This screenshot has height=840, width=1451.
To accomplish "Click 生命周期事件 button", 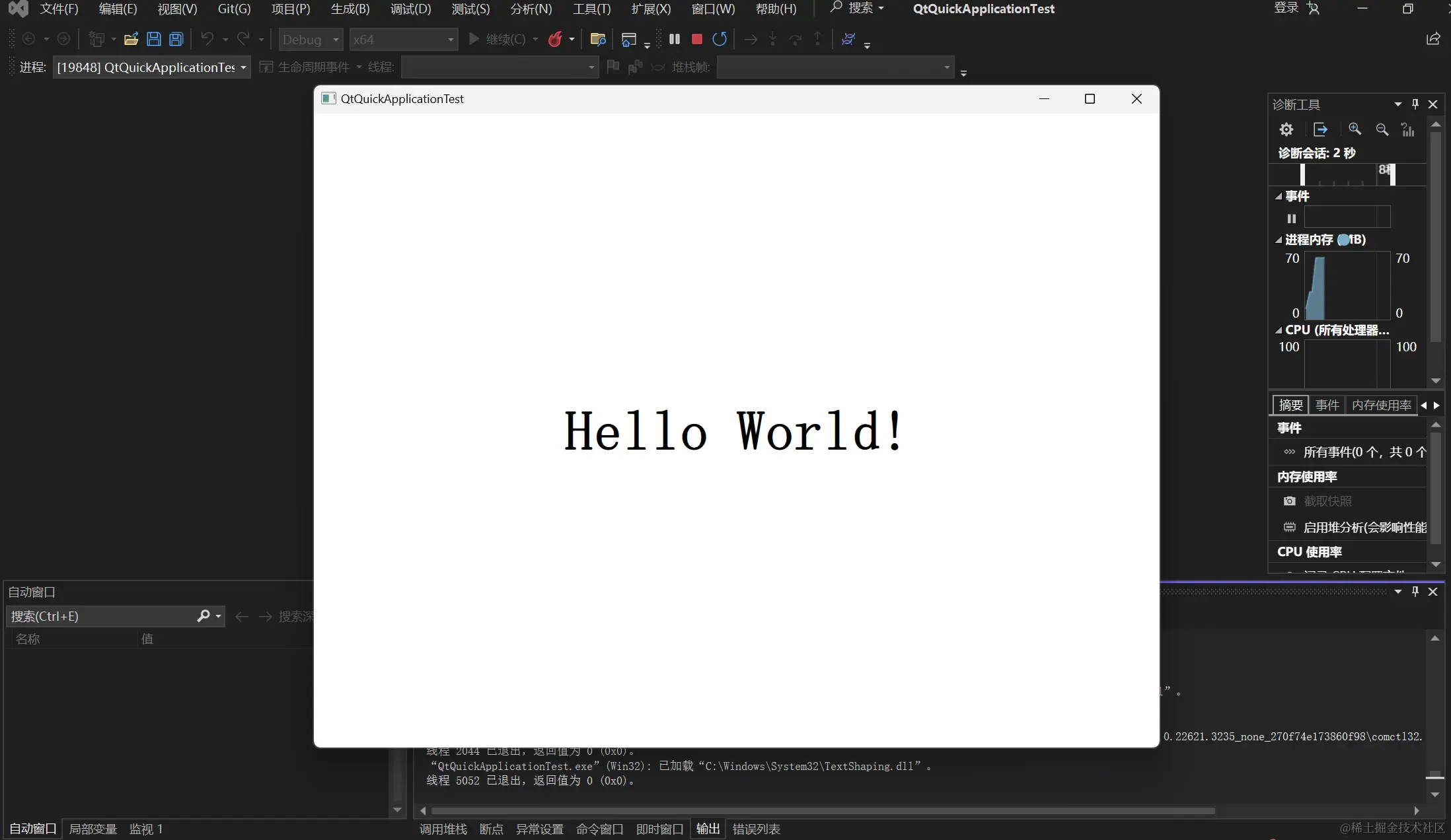I will coord(304,67).
